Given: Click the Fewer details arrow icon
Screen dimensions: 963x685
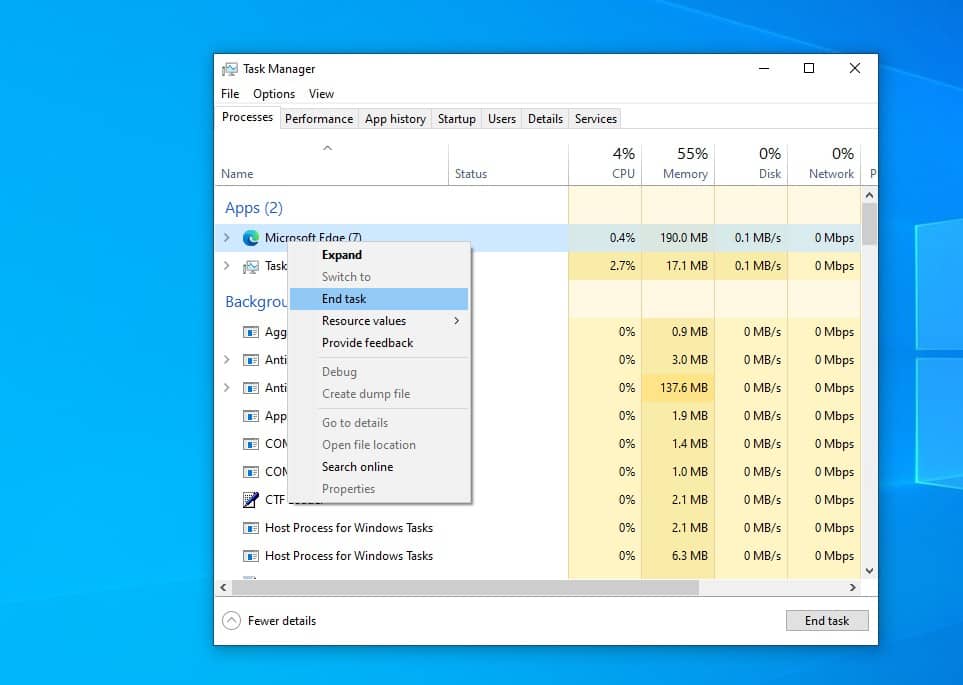Looking at the screenshot, I should 232,620.
